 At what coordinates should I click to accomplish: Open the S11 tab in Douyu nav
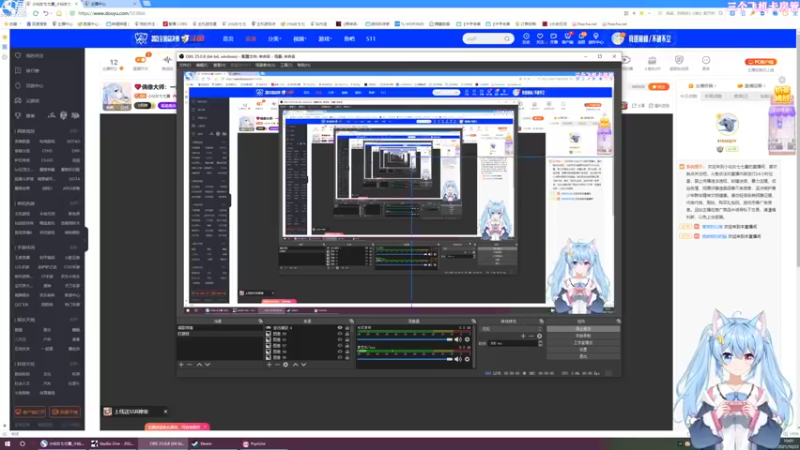371,39
